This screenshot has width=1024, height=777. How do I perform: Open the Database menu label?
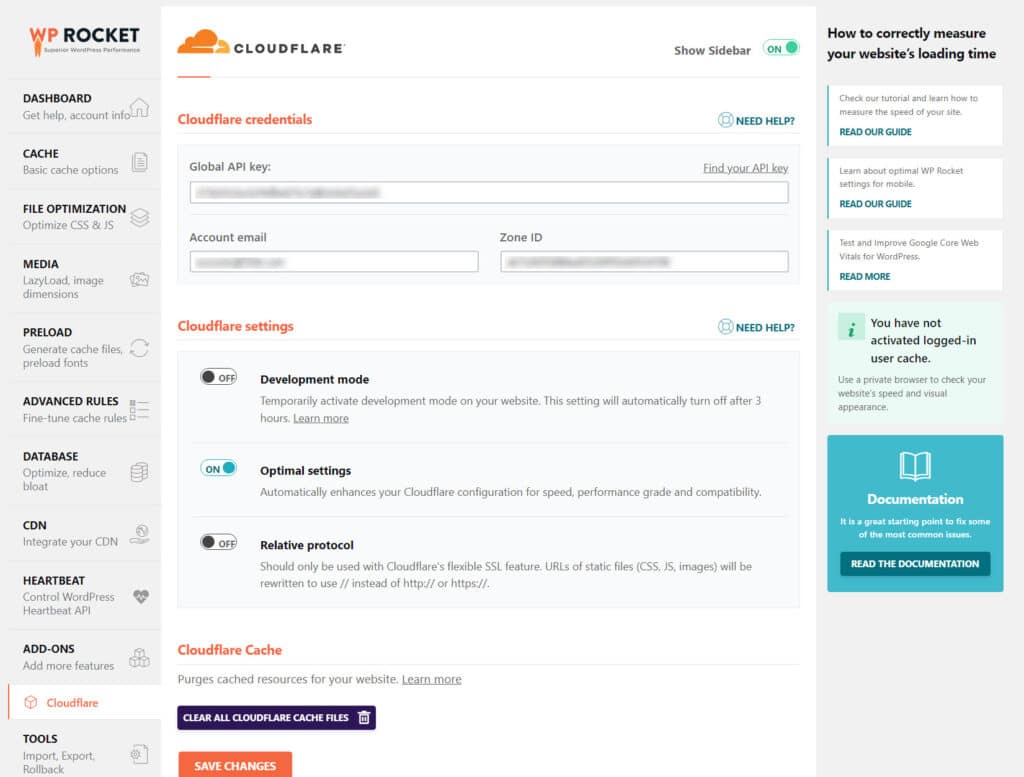(x=50, y=456)
